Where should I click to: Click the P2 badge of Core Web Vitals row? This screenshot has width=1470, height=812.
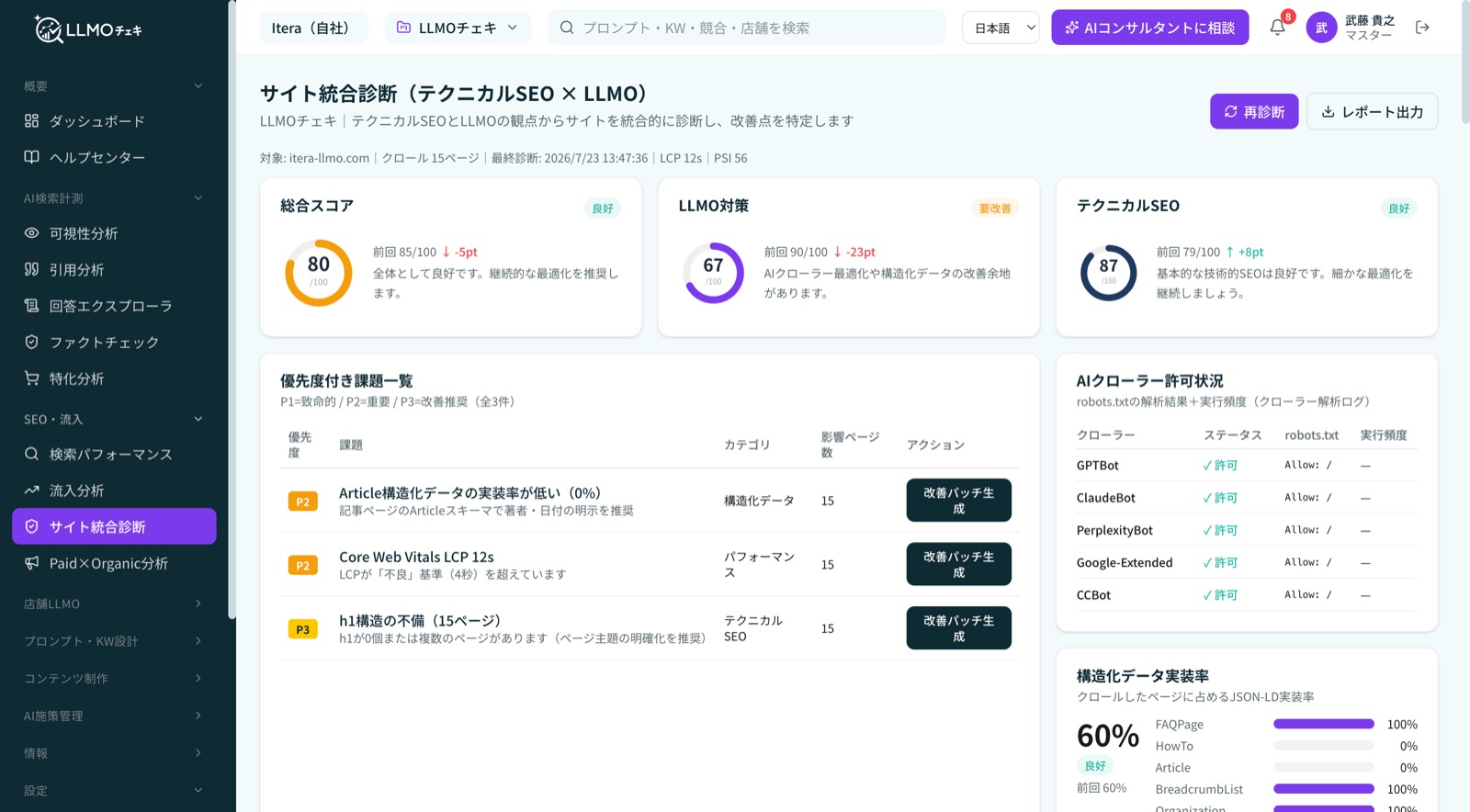pyautogui.click(x=302, y=565)
